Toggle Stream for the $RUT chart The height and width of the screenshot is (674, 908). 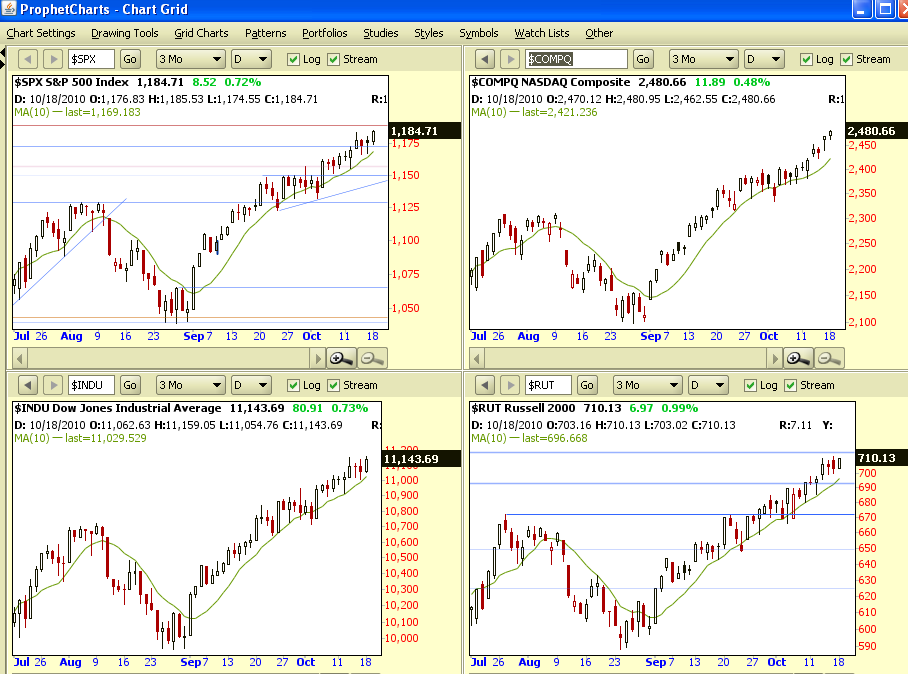point(790,385)
